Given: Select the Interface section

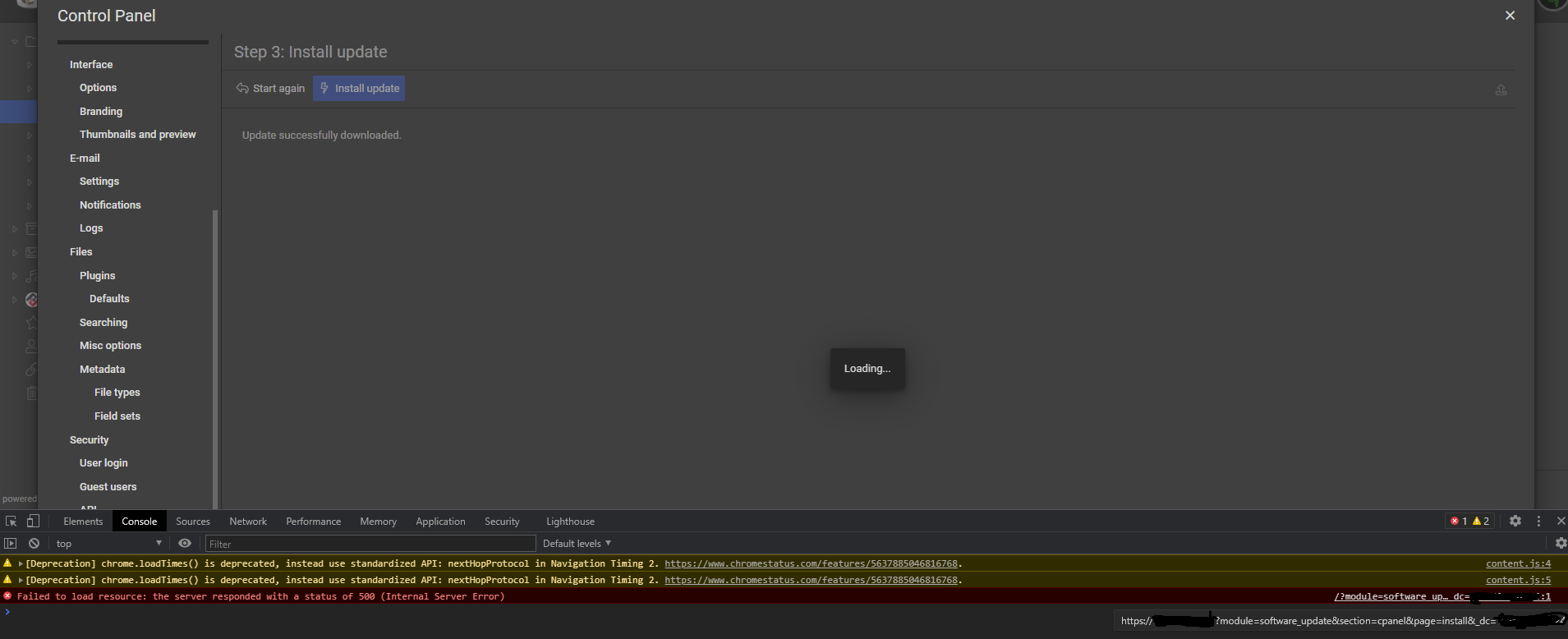Looking at the screenshot, I should pyautogui.click(x=91, y=65).
